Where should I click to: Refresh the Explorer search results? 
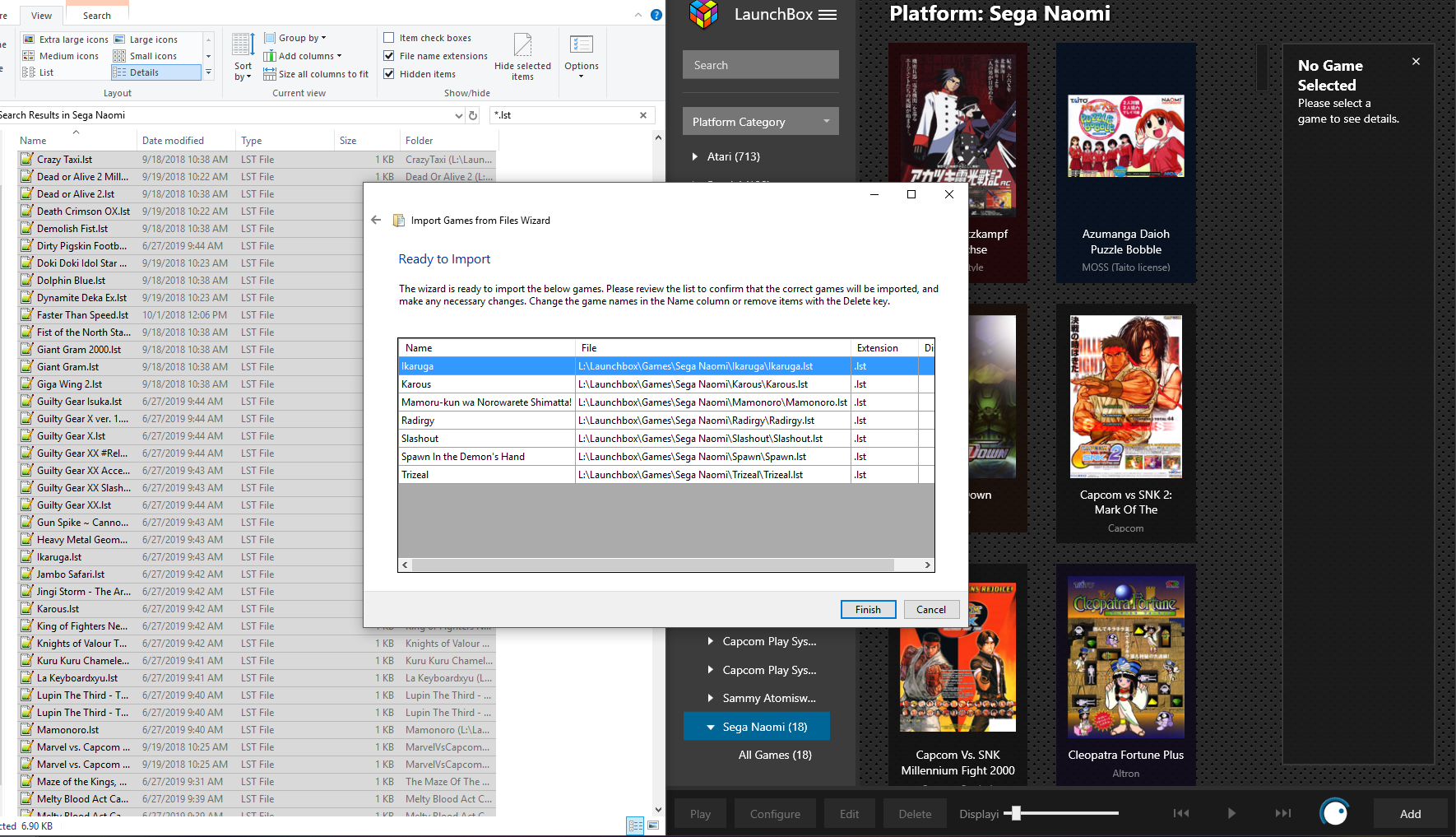(x=473, y=115)
